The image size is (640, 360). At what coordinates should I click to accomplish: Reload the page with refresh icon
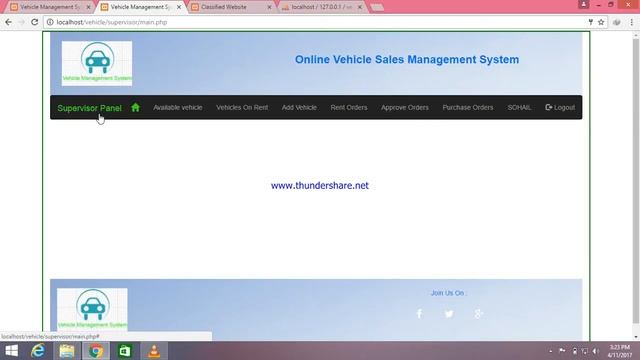[35, 22]
